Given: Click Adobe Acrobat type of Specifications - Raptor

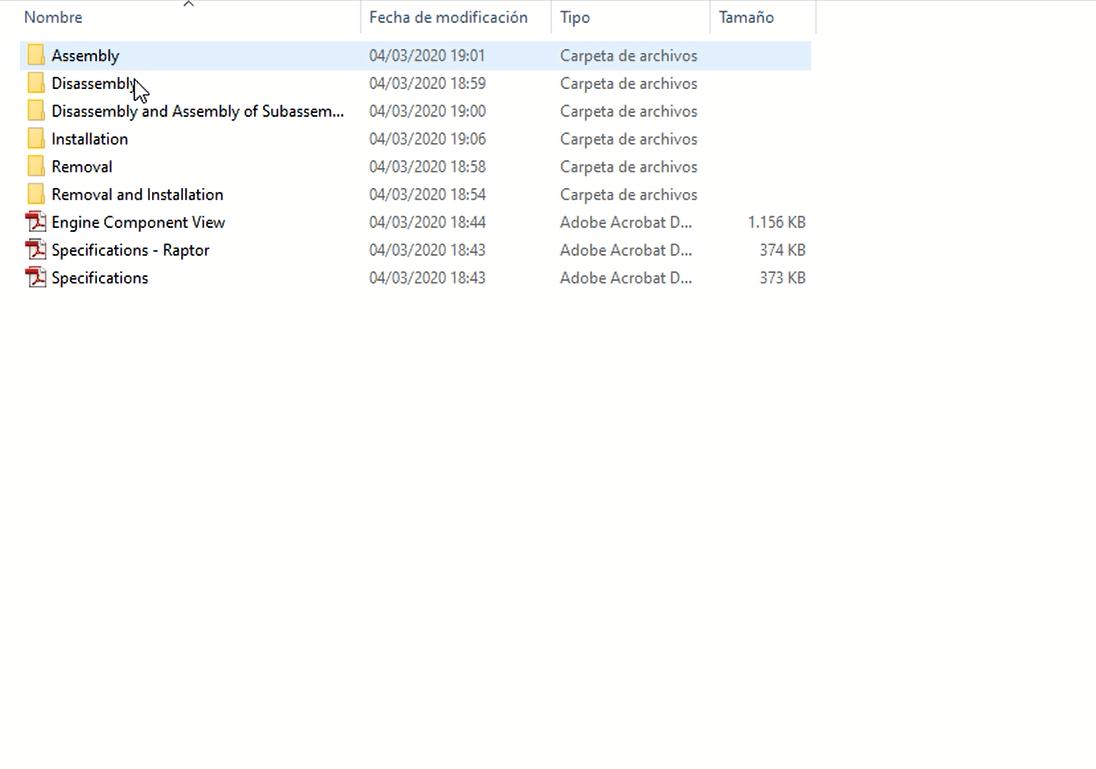Looking at the screenshot, I should (626, 250).
